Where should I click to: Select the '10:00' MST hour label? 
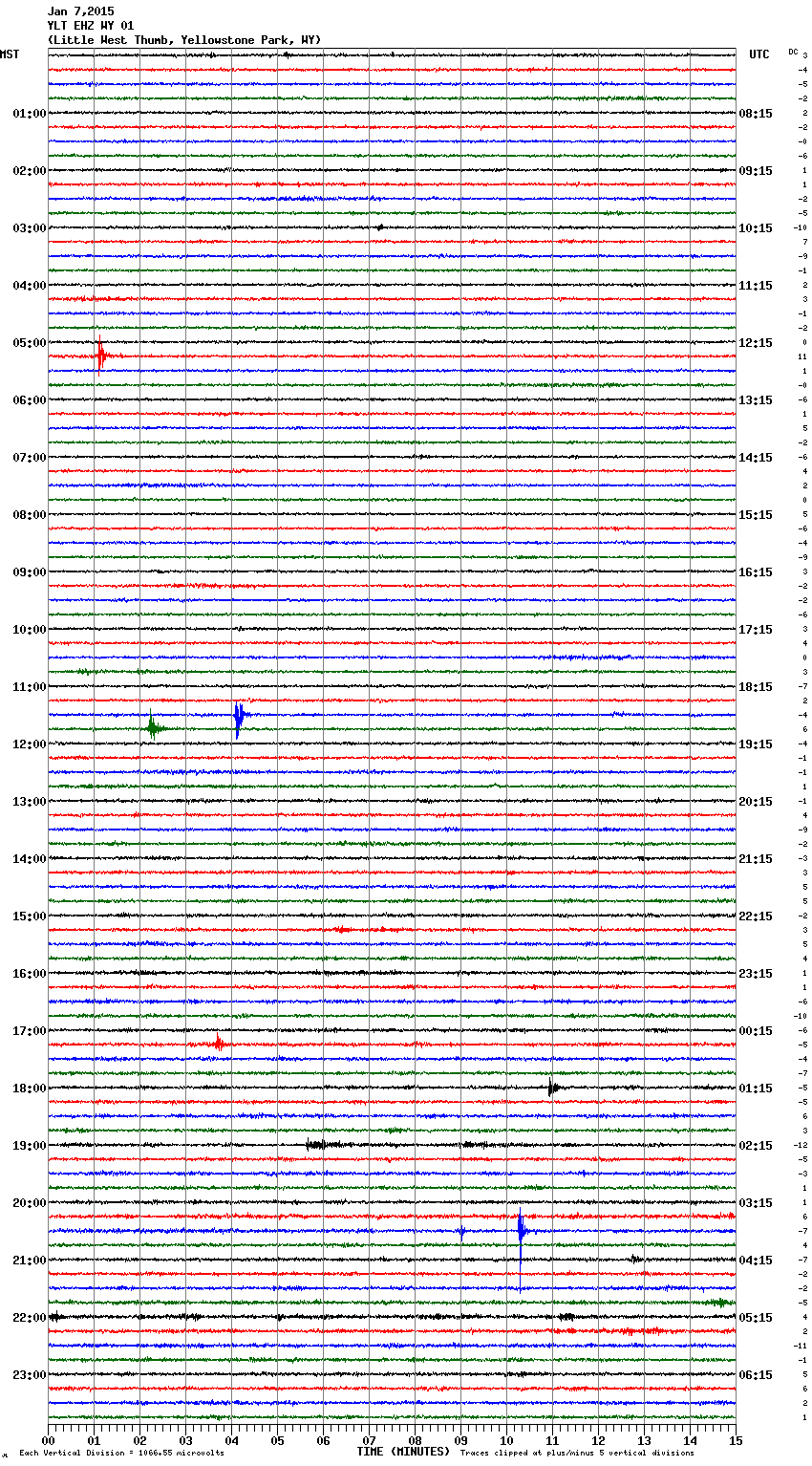click(x=30, y=630)
